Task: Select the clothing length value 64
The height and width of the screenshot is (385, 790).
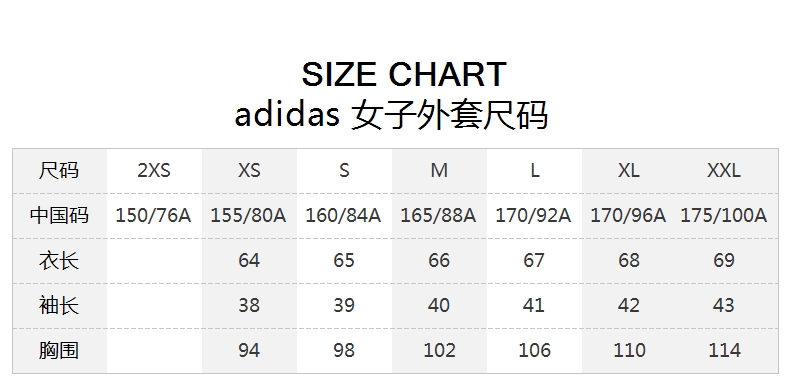Action: (x=249, y=261)
